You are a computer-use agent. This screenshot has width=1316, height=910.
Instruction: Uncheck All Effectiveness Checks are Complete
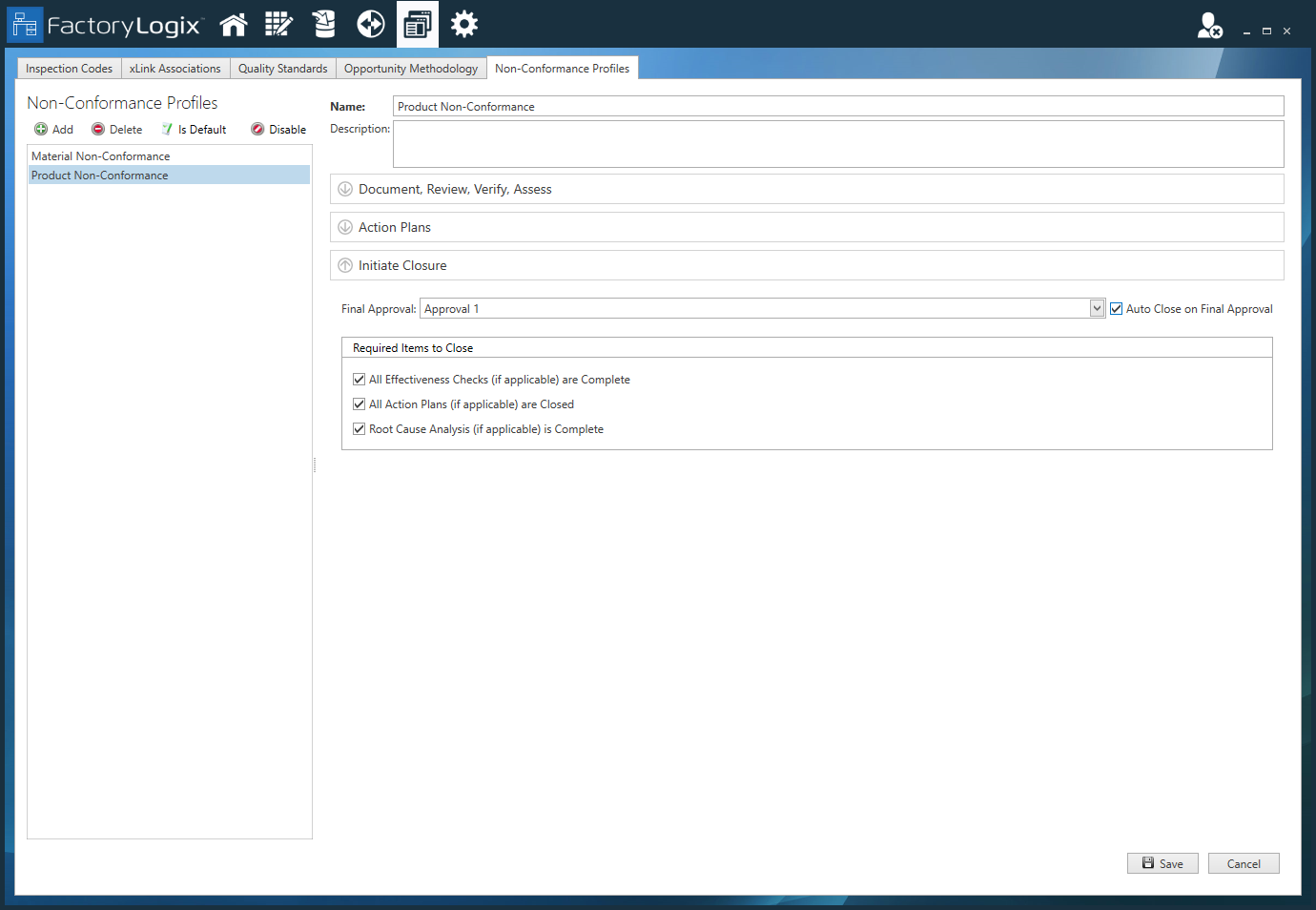(359, 379)
